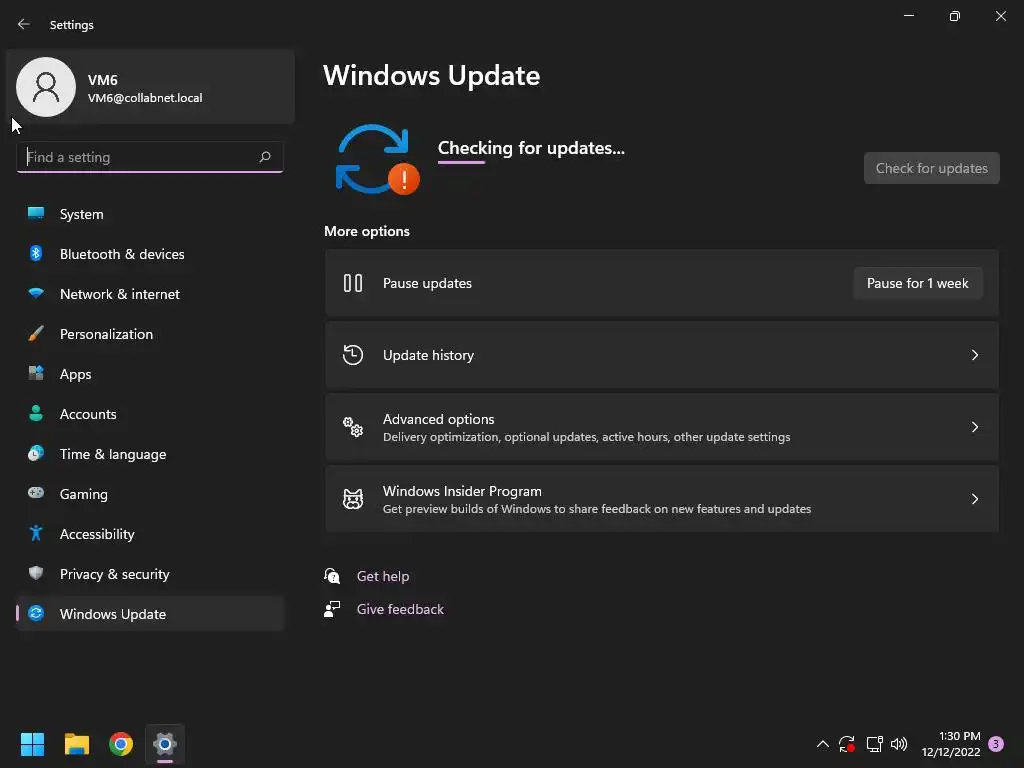The width and height of the screenshot is (1024, 768).
Task: Open Apps settings category
Action: coord(150,374)
